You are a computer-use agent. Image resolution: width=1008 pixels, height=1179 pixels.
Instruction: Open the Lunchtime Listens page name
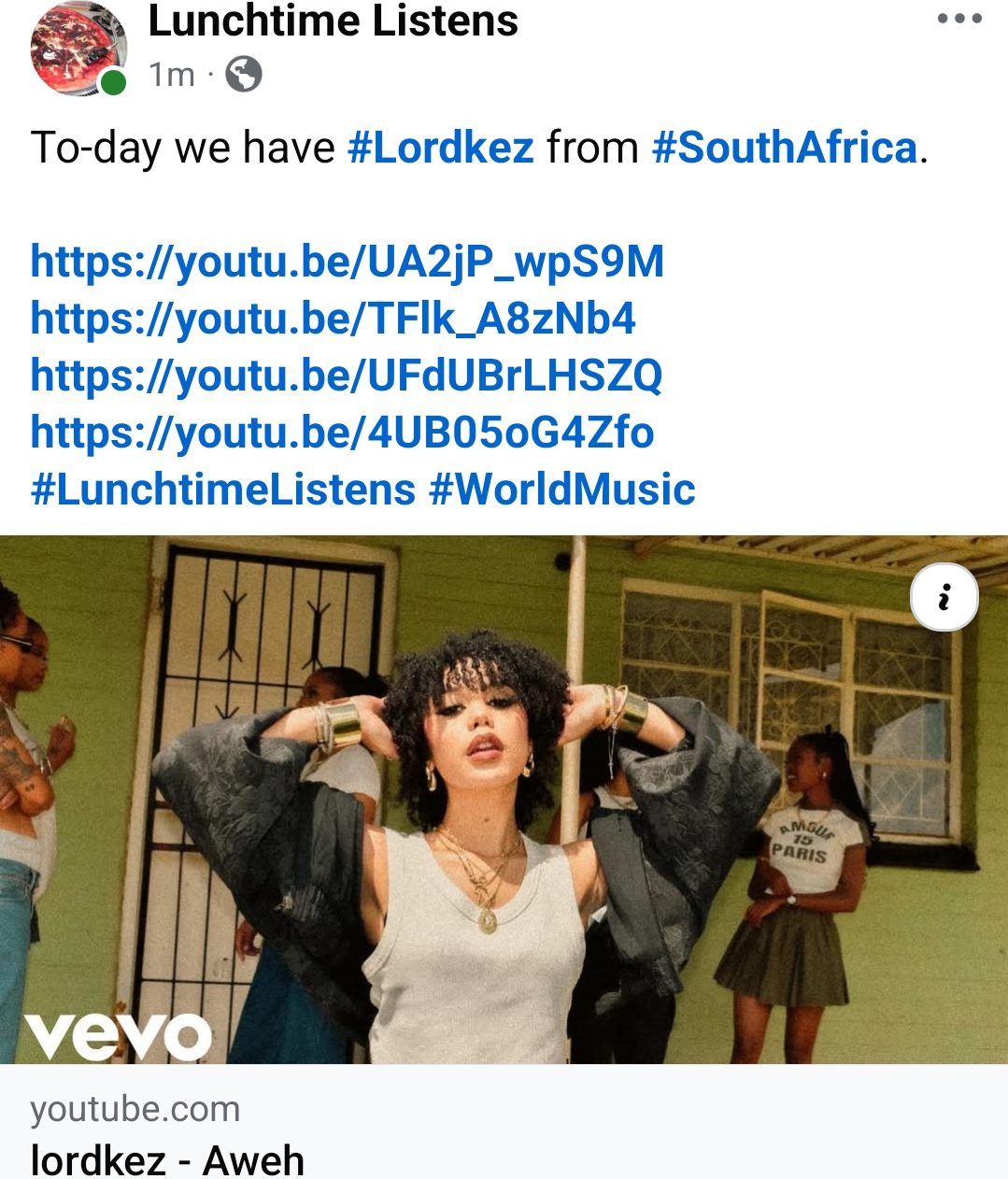[333, 21]
